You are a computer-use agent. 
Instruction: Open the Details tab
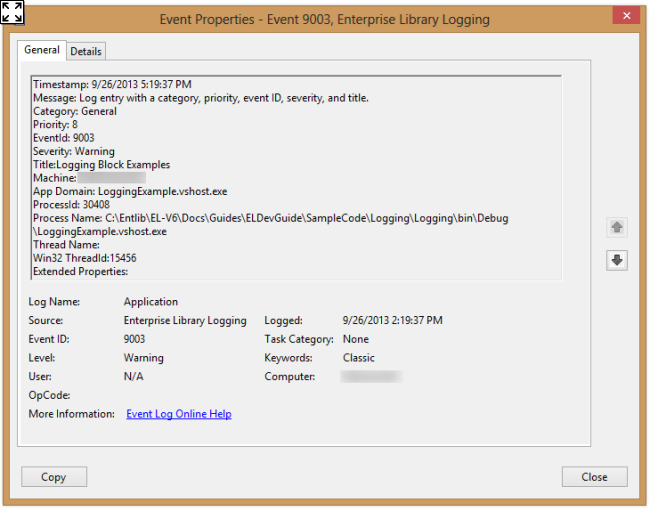click(x=86, y=51)
